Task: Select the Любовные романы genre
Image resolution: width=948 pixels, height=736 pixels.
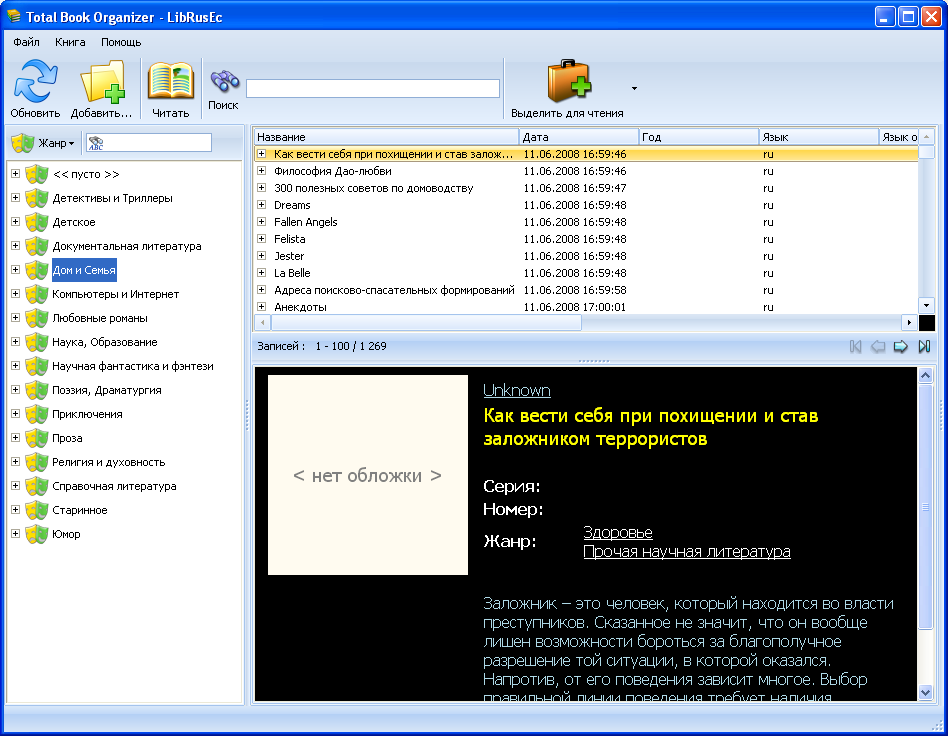Action: tap(100, 318)
